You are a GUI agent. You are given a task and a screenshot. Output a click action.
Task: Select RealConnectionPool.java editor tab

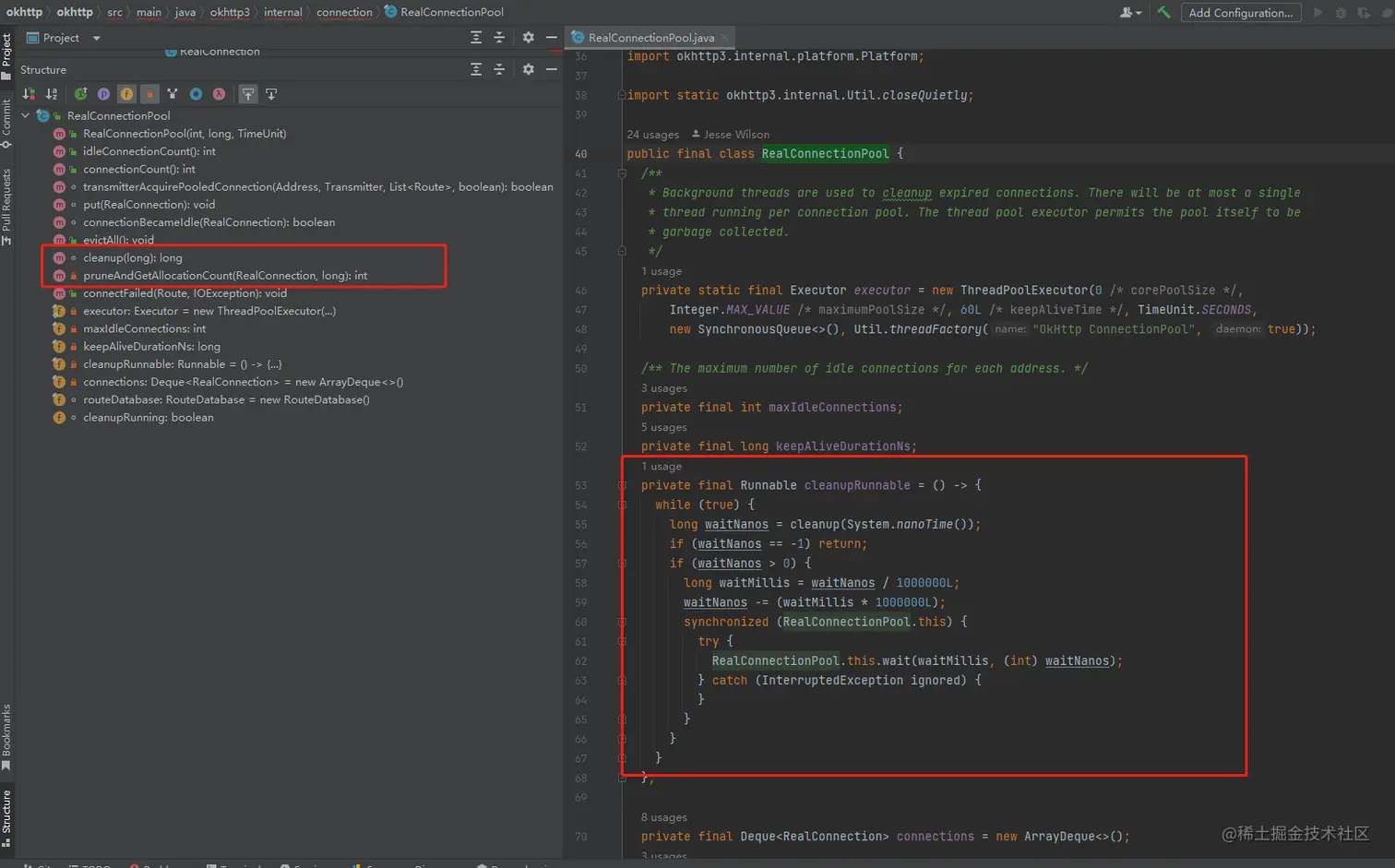(x=650, y=38)
